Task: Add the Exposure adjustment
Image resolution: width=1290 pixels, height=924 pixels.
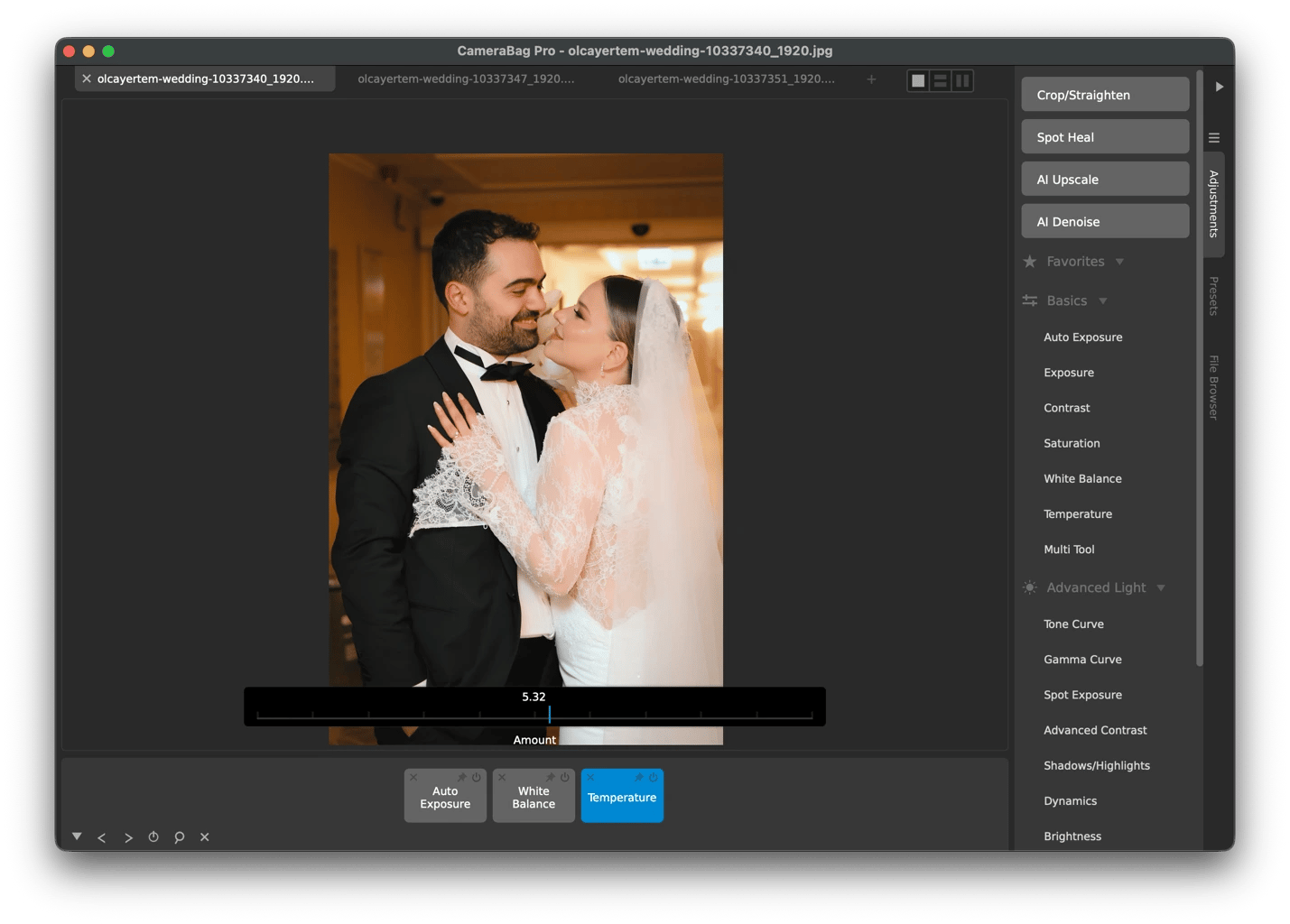Action: [1069, 373]
